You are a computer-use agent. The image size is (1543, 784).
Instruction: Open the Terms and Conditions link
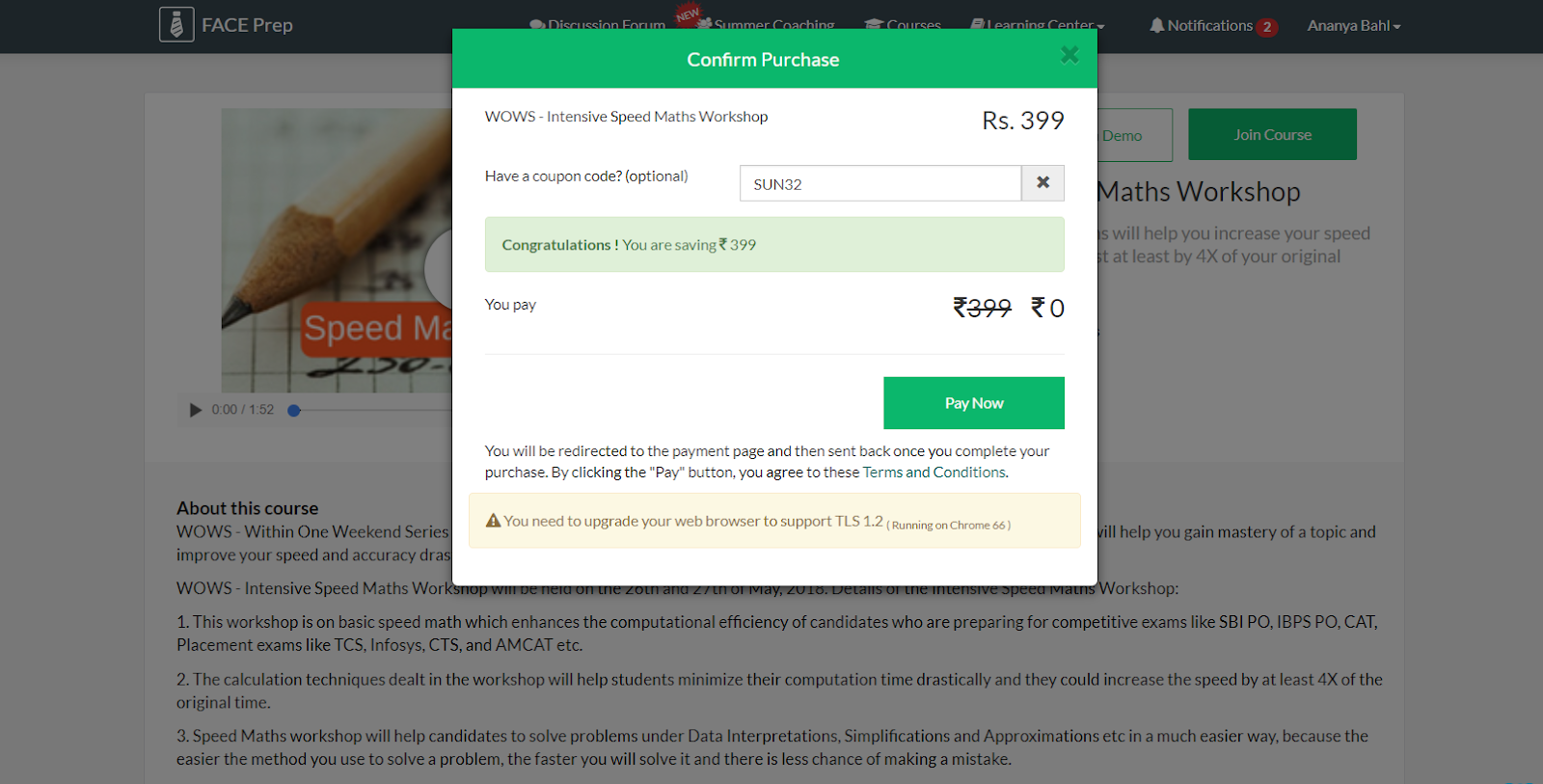click(x=934, y=473)
